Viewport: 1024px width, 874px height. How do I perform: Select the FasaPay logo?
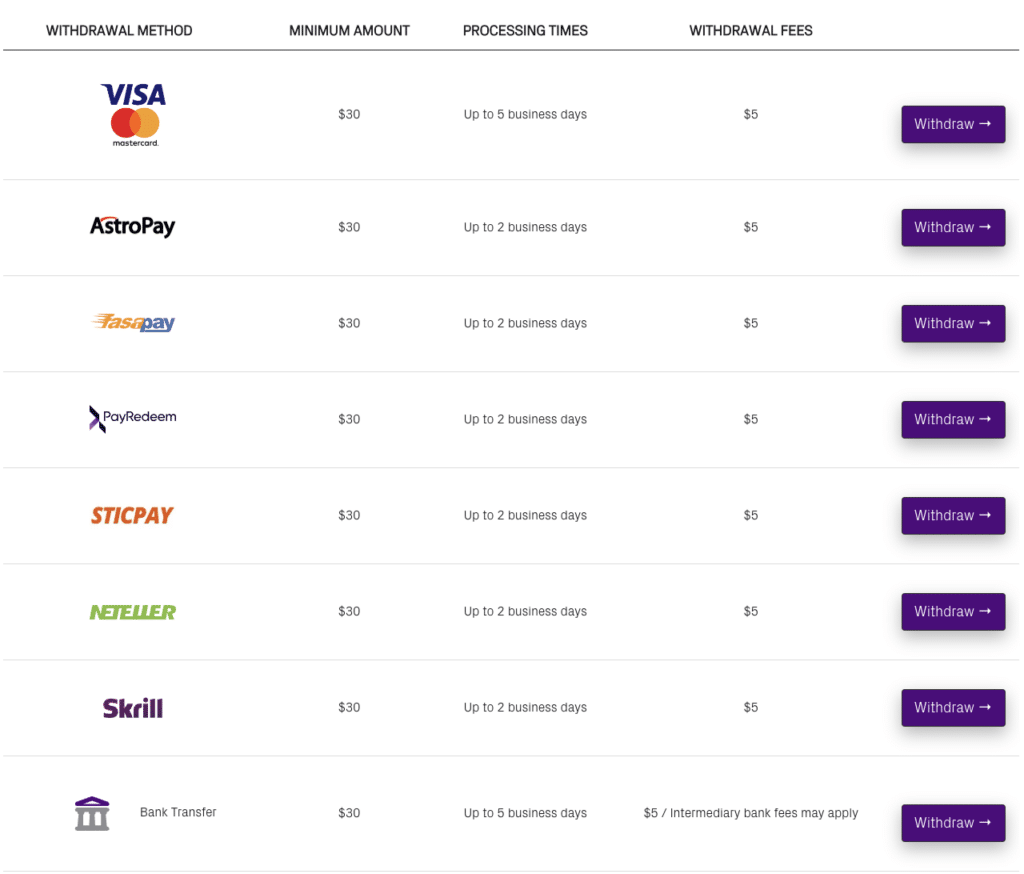click(x=133, y=322)
